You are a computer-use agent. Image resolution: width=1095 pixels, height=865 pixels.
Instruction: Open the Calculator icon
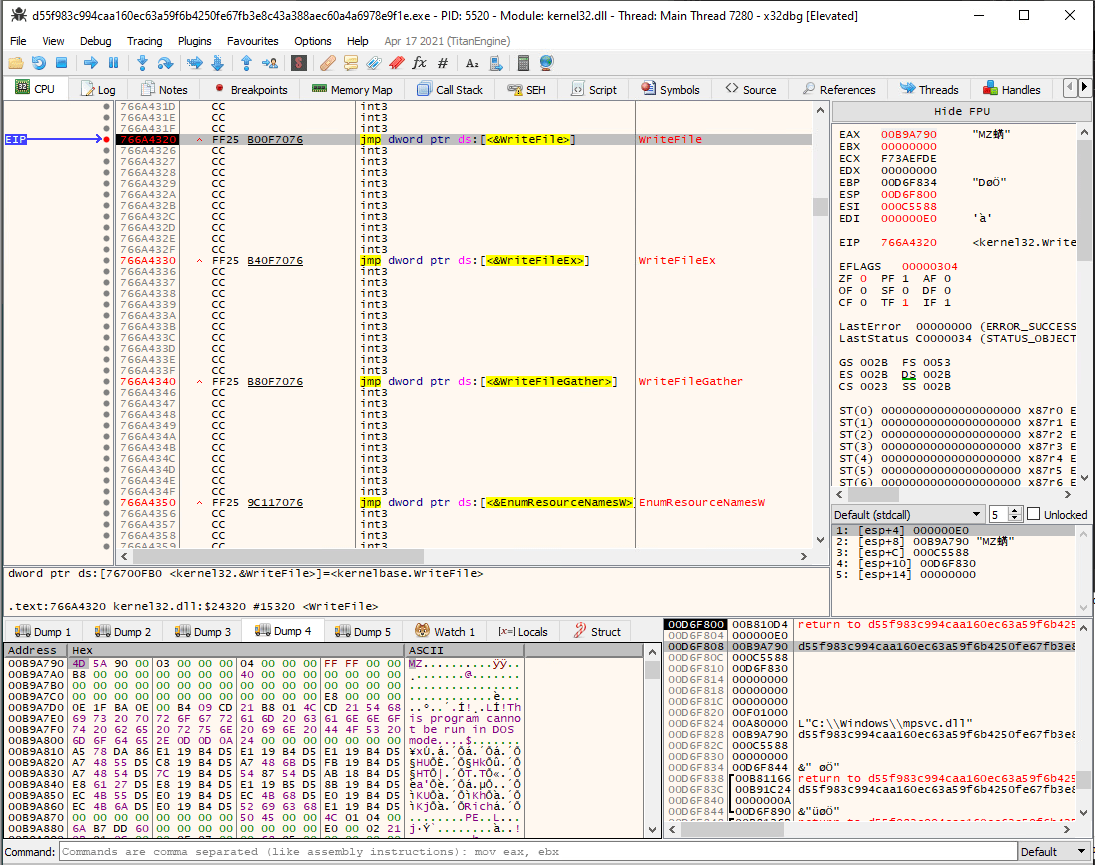(523, 64)
